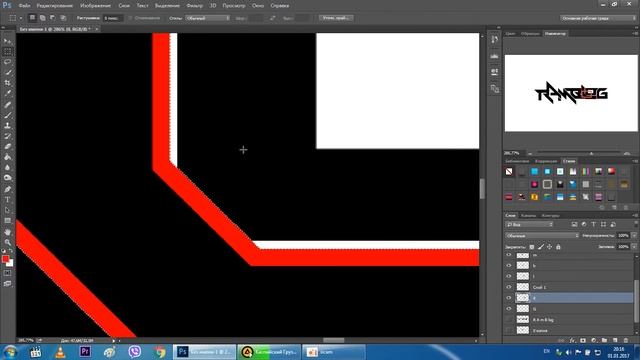The image size is (640, 360).
Task: Open the tool preset picker arrow
Action: [x=20, y=18]
